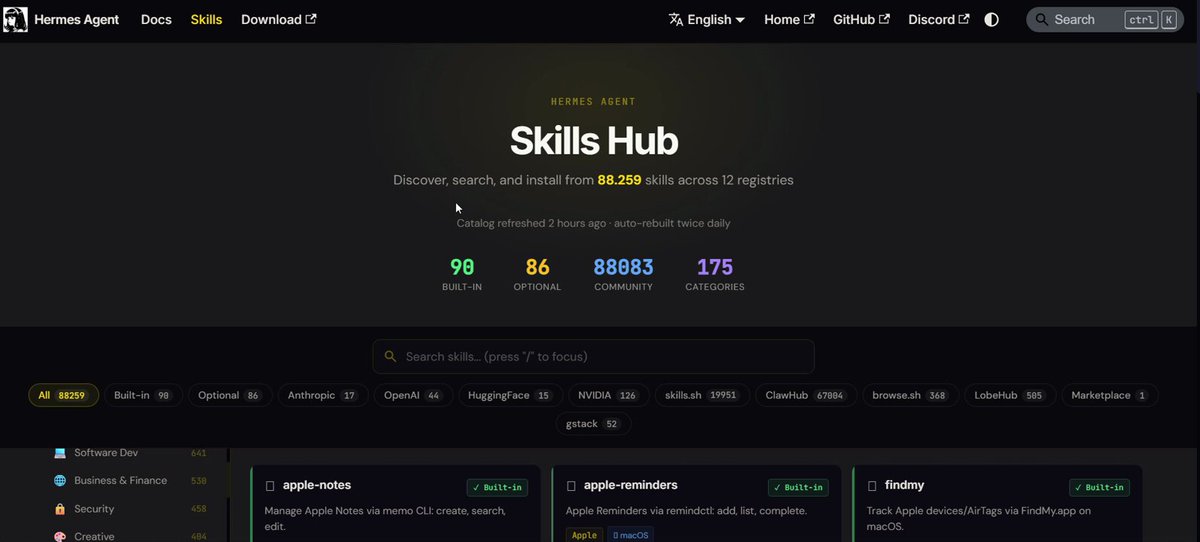Filter by skills.sh registry chip
Viewport: 1200px width, 542px height.
(701, 395)
